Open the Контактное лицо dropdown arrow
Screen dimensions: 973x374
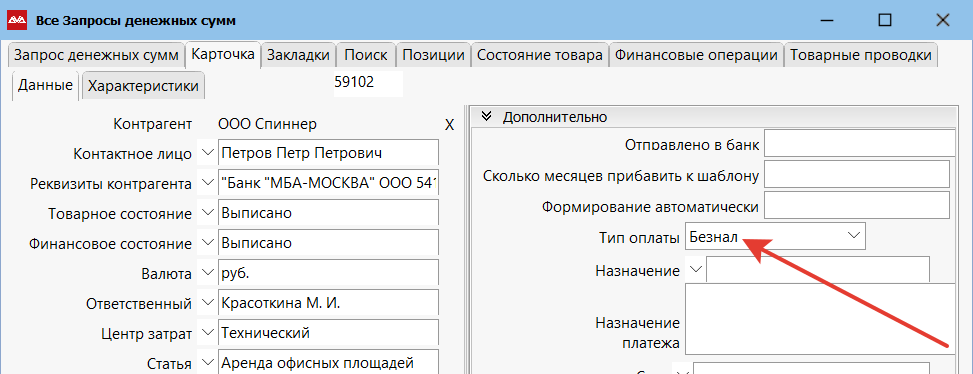207,153
